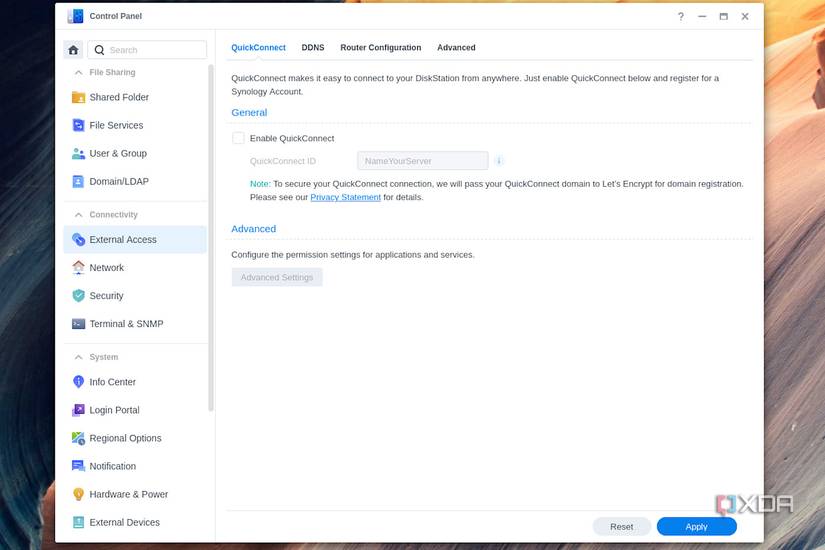Click the Reset button
The height and width of the screenshot is (550, 825).
coord(621,526)
